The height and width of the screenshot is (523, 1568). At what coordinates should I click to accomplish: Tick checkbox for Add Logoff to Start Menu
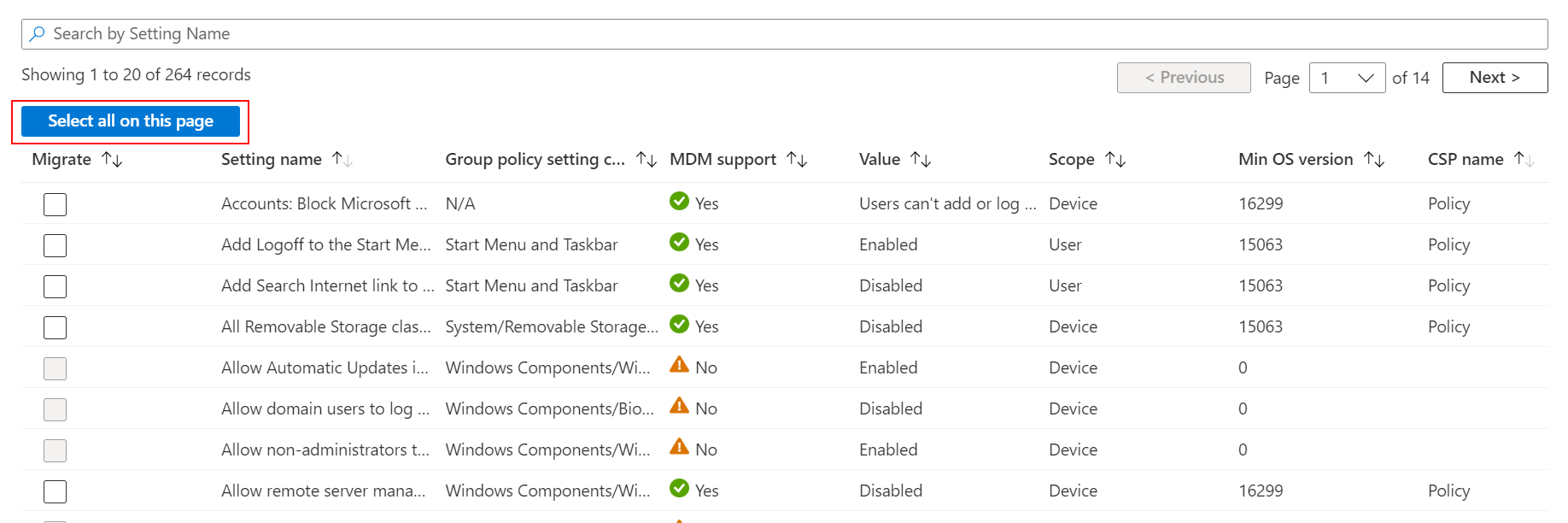click(56, 245)
